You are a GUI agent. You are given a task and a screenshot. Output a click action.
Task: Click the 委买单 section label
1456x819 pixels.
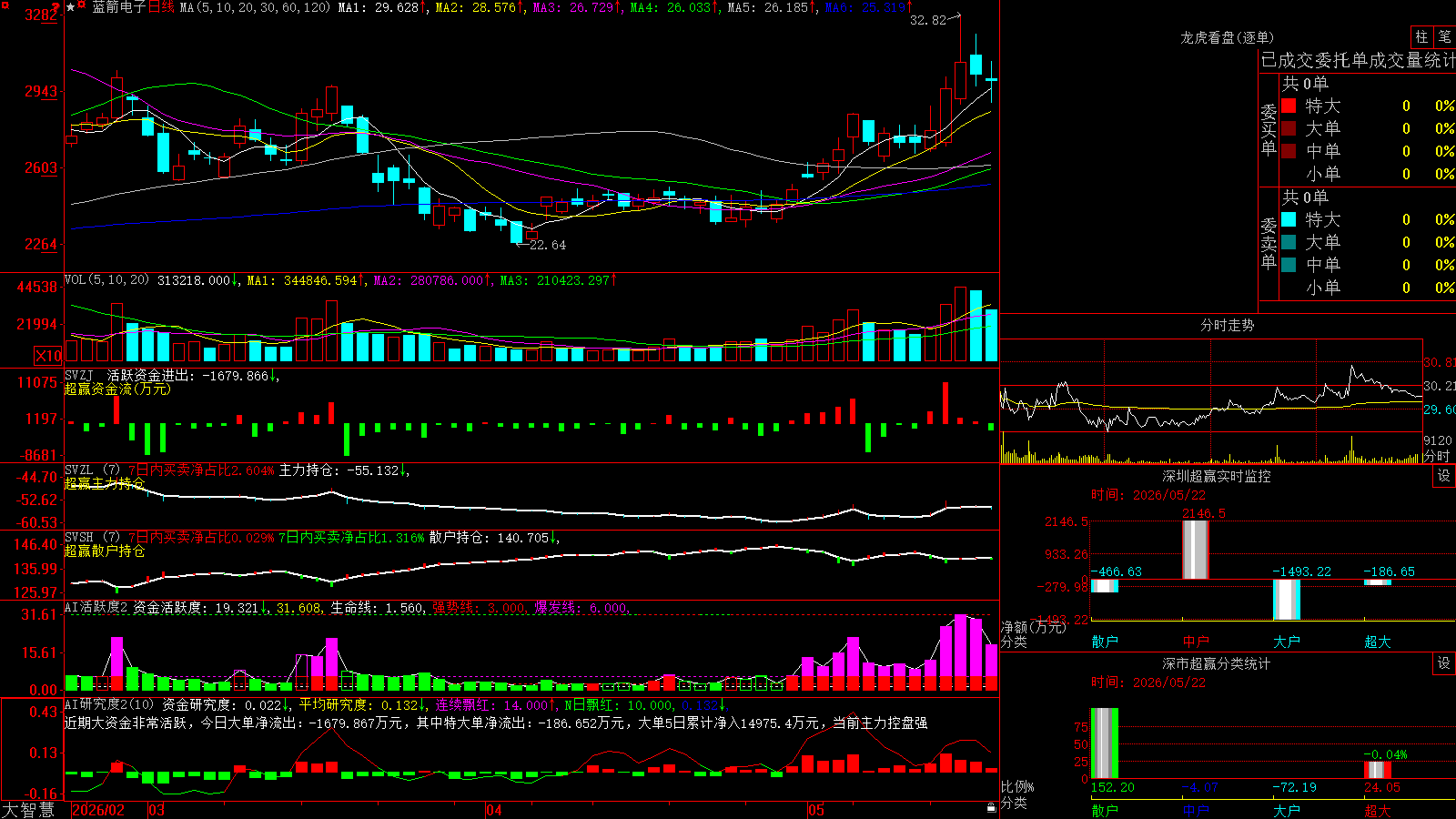1269,130
